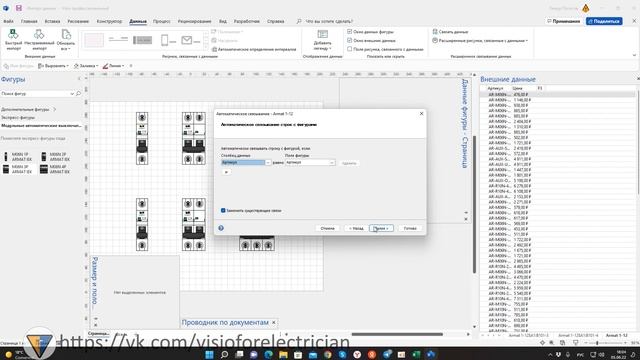Screen dimensions: 640x360
Task: Select the Armat 1-12 external data tab
Action: click(616, 336)
